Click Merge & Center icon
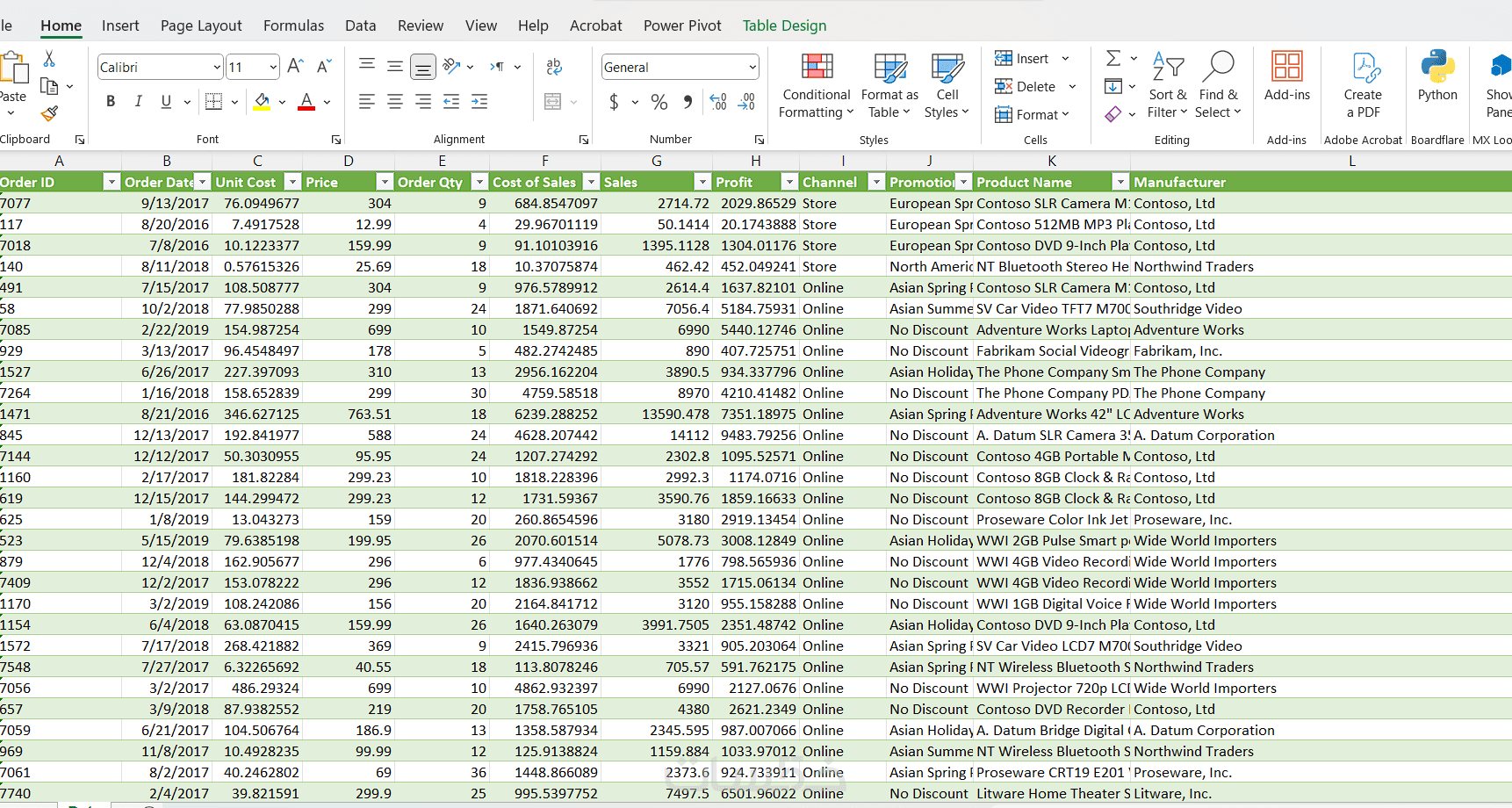 (553, 102)
